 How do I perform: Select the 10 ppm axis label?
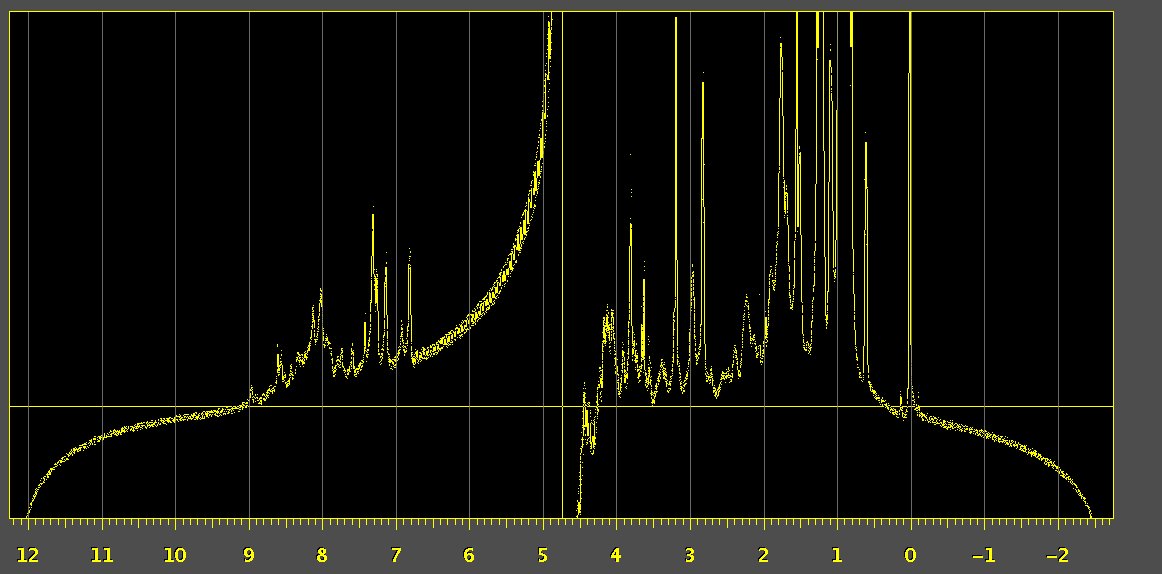coord(175,556)
